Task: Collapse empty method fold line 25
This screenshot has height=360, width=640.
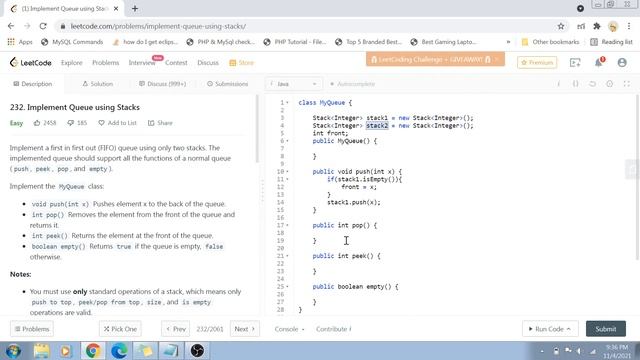Action: [287, 287]
